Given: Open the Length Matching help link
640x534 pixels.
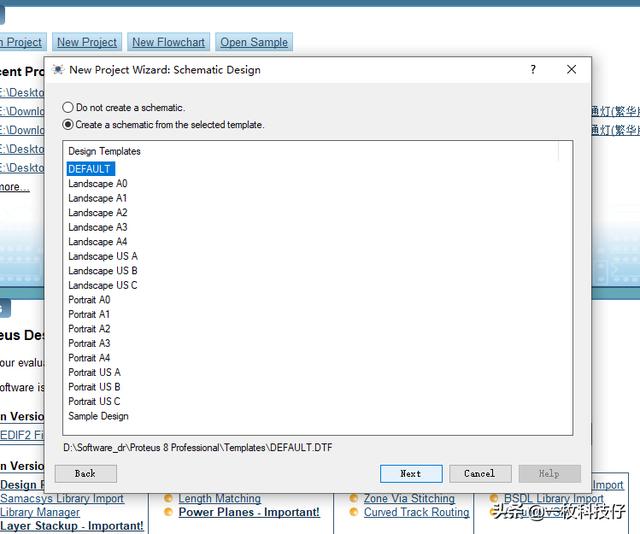Looking at the screenshot, I should pos(220,498).
